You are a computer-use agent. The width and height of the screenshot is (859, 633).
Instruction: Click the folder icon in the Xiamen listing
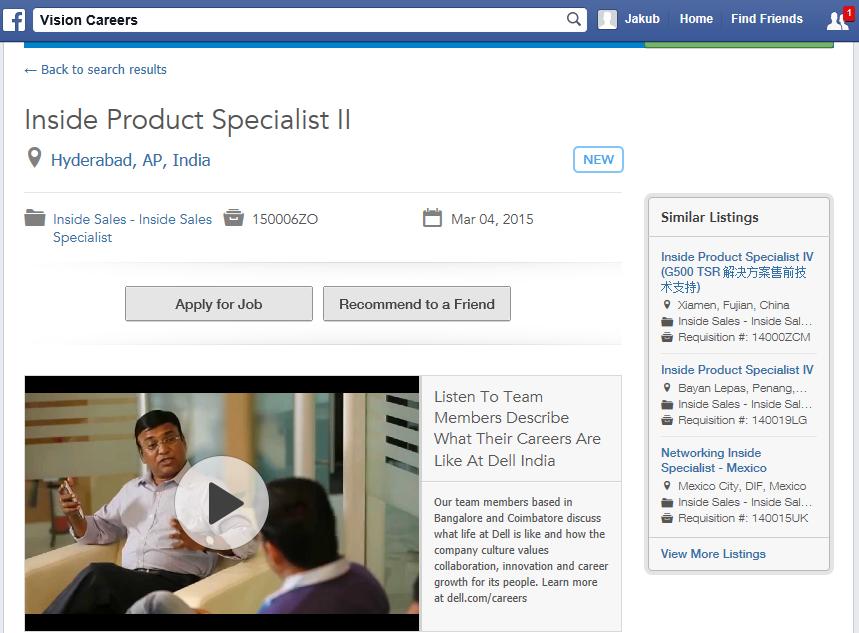(x=667, y=321)
